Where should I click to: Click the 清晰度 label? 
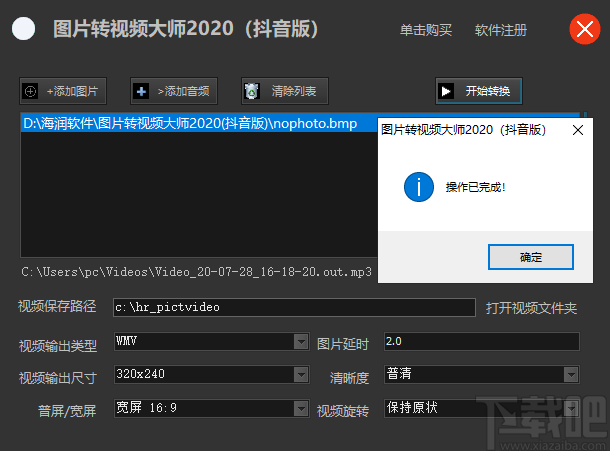coord(349,378)
